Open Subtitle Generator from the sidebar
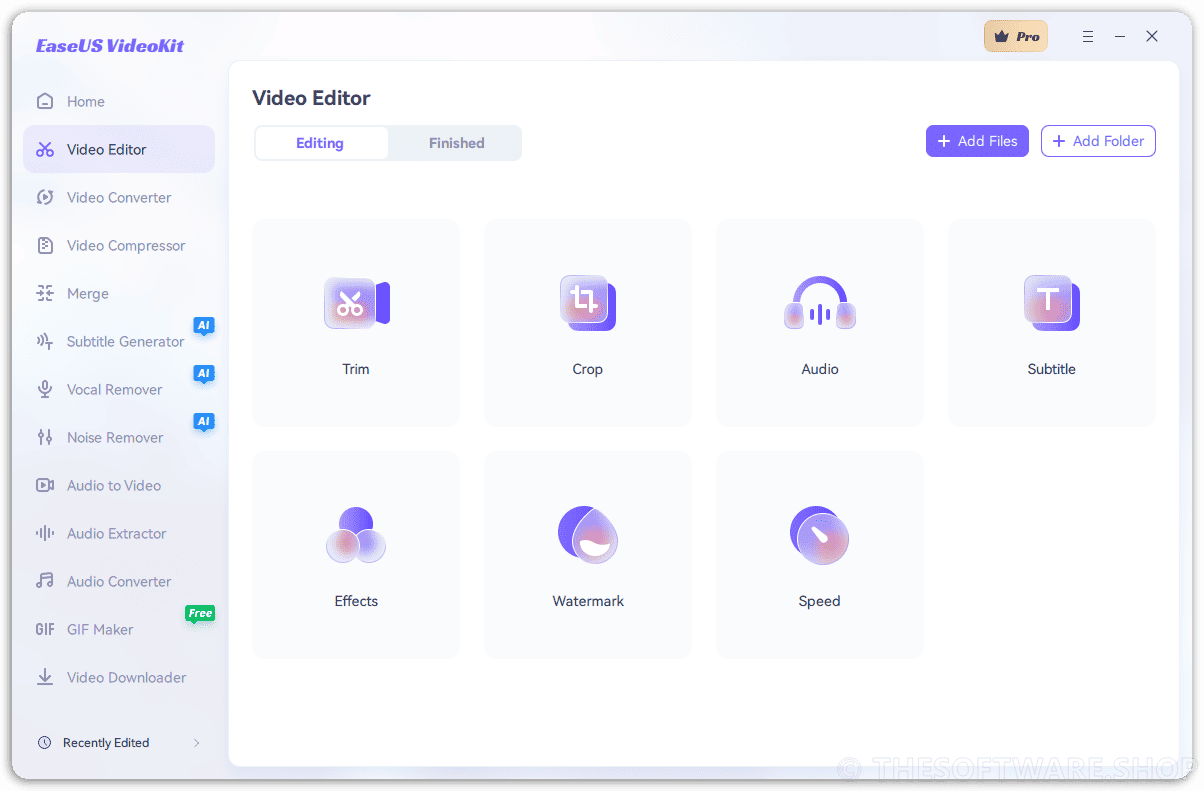The height and width of the screenshot is (791, 1204). click(x=119, y=341)
